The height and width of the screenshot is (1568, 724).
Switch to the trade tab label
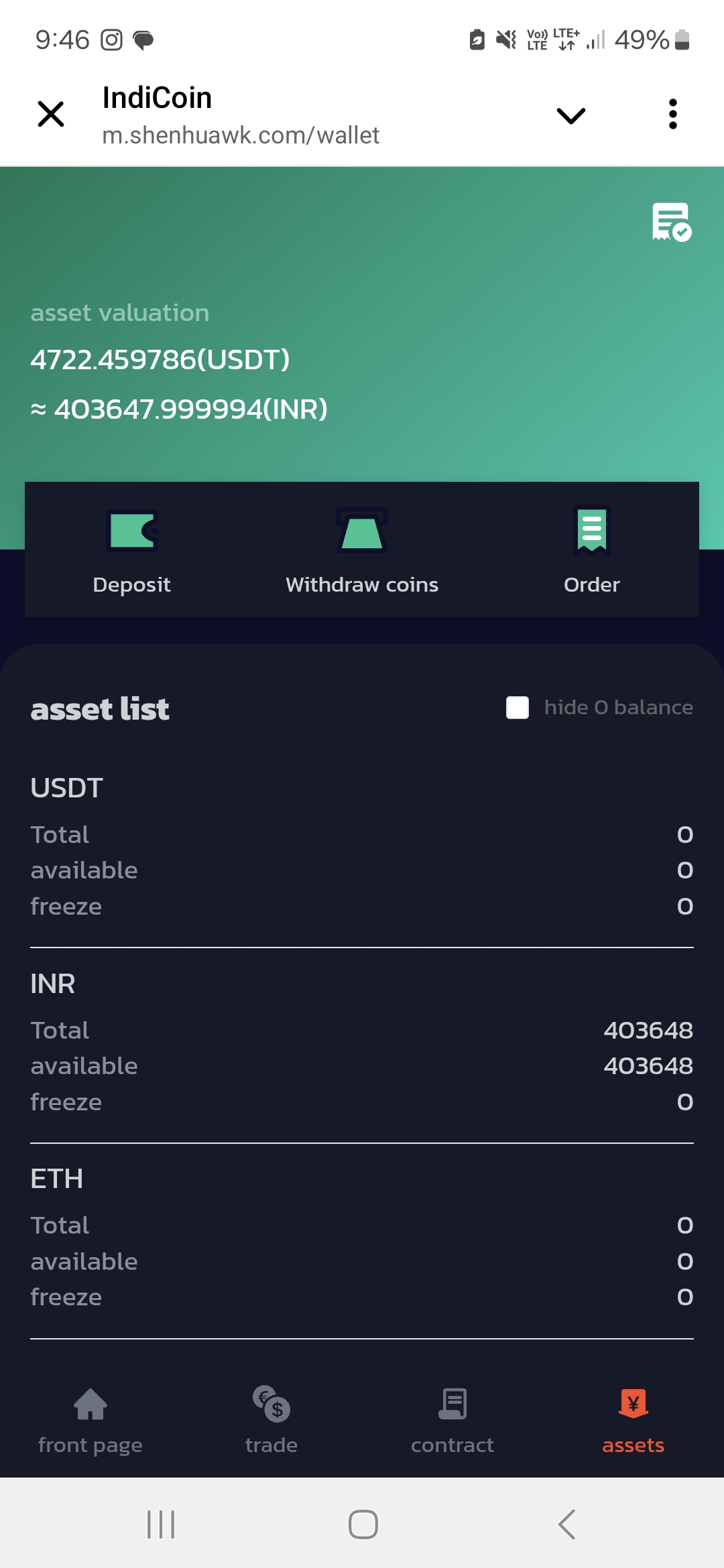click(x=271, y=1445)
